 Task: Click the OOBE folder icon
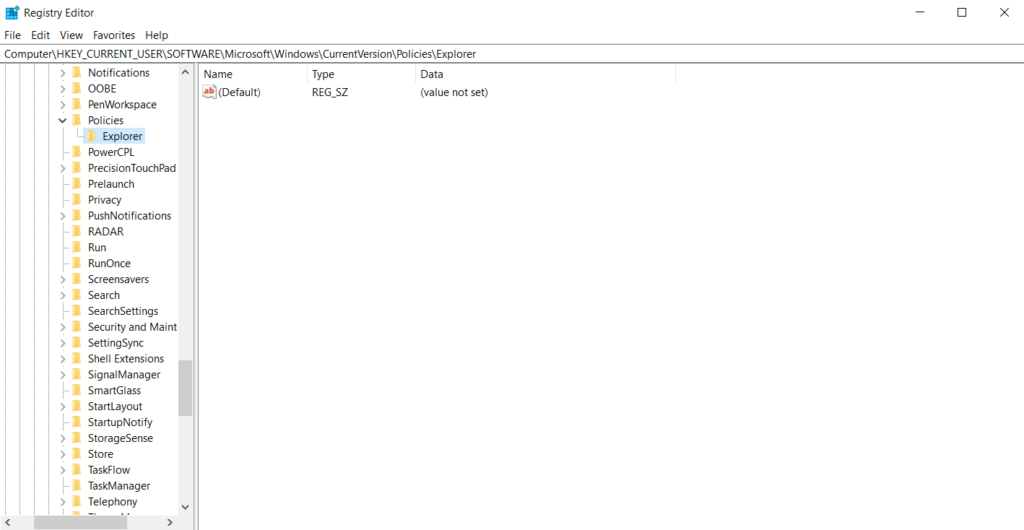point(76,89)
